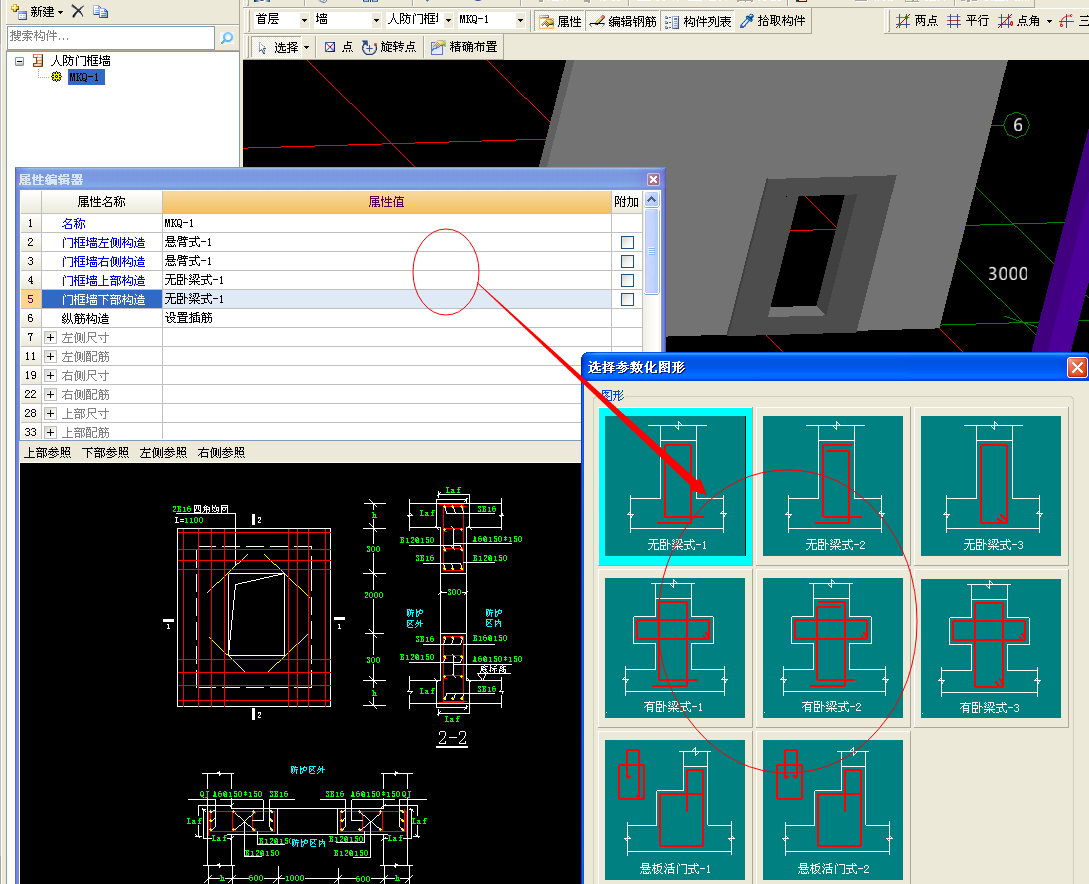Switch to the 上部参照 tab
The height and width of the screenshot is (884, 1089).
click(x=47, y=453)
